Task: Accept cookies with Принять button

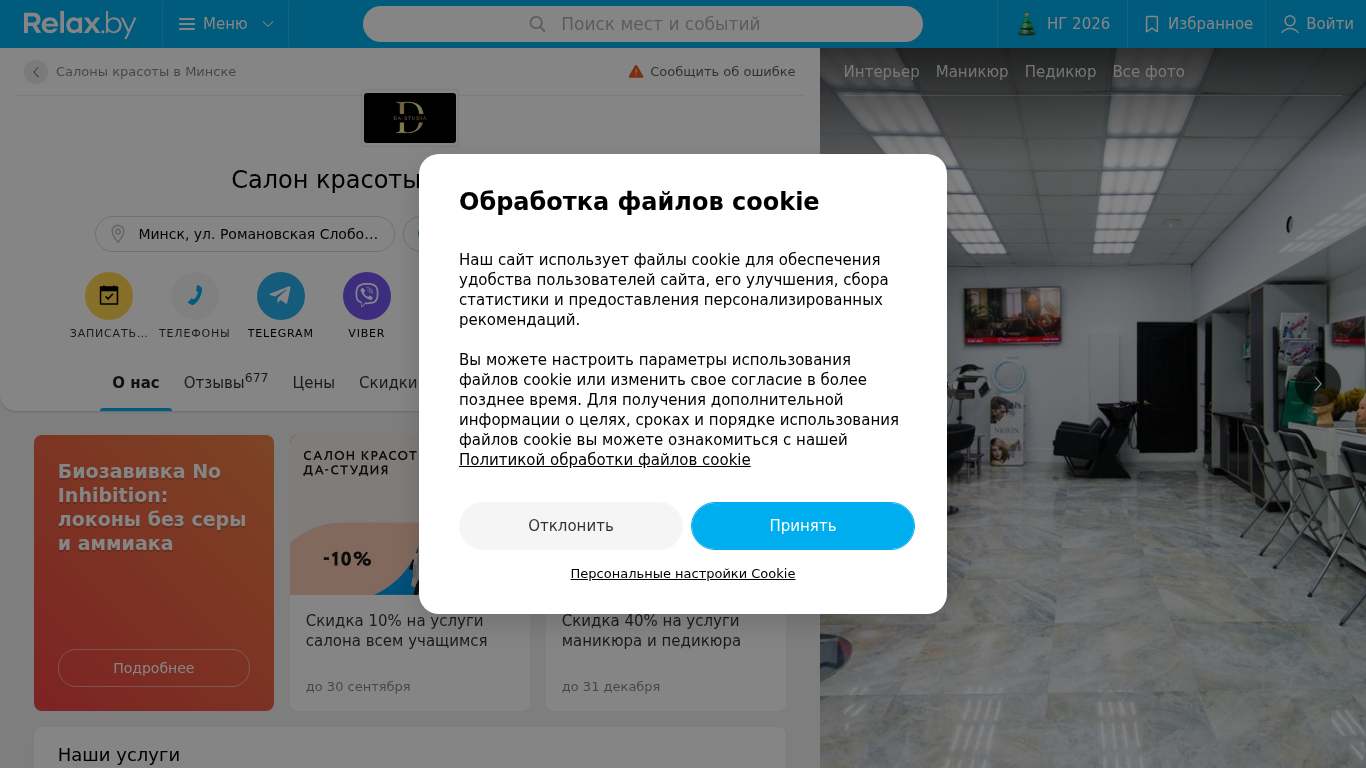Action: (x=803, y=526)
